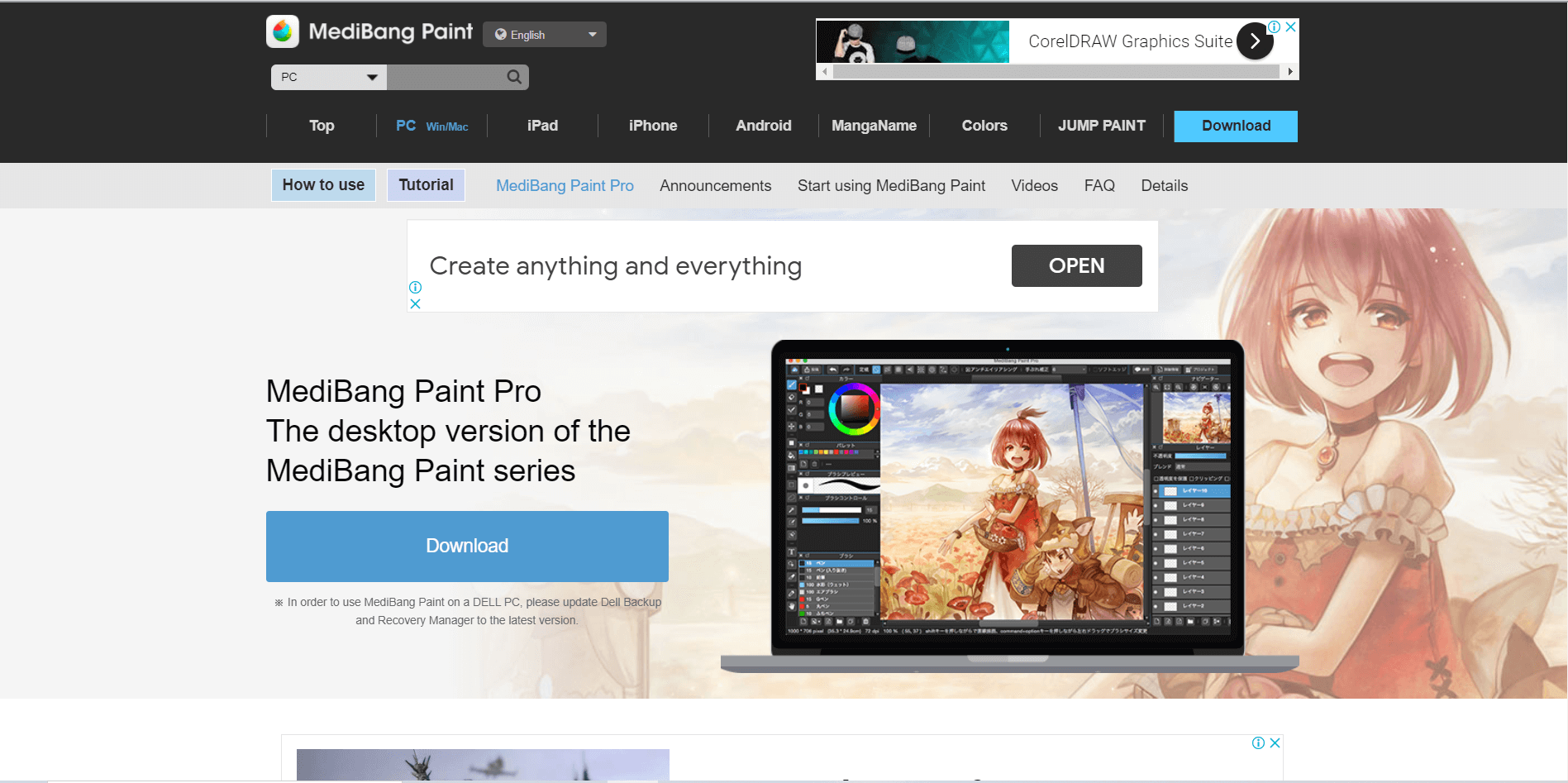Open the Details link
This screenshot has height=783, width=1568.
point(1164,186)
